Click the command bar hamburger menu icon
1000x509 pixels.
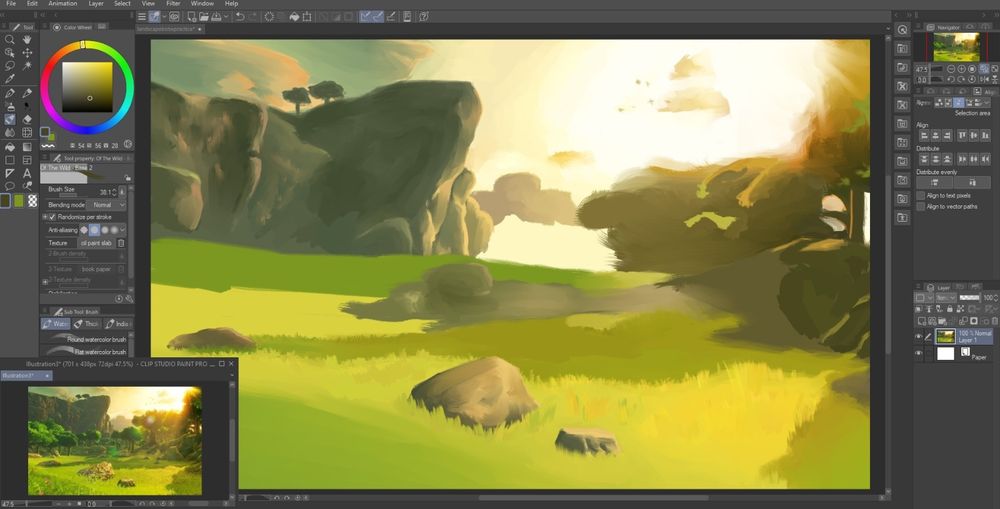[x=142, y=17]
